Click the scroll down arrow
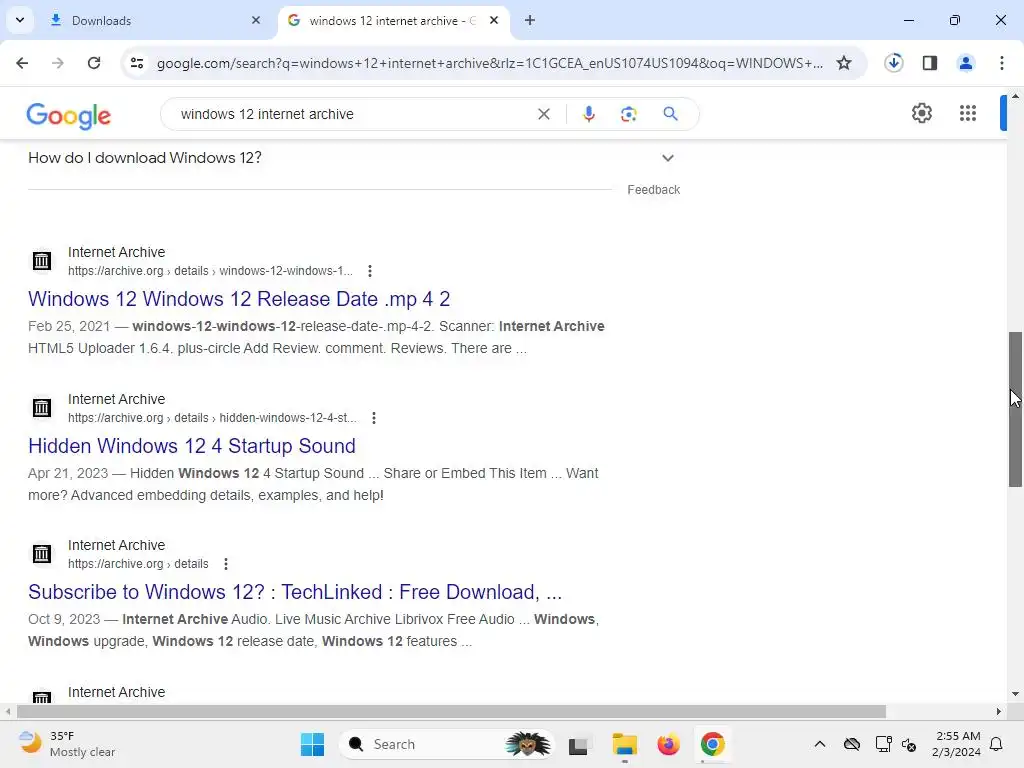 tap(1015, 694)
